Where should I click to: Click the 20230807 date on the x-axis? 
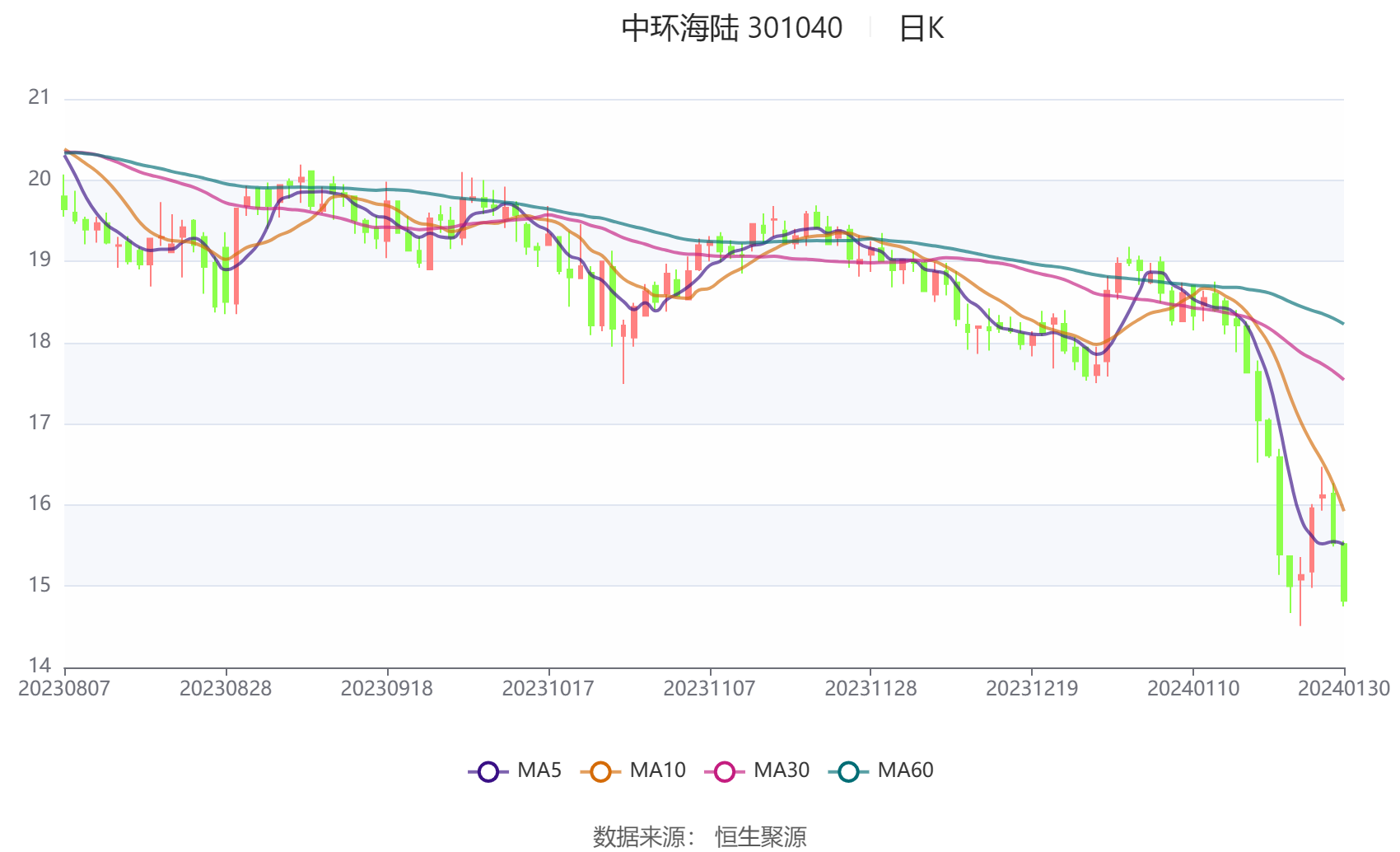point(64,689)
